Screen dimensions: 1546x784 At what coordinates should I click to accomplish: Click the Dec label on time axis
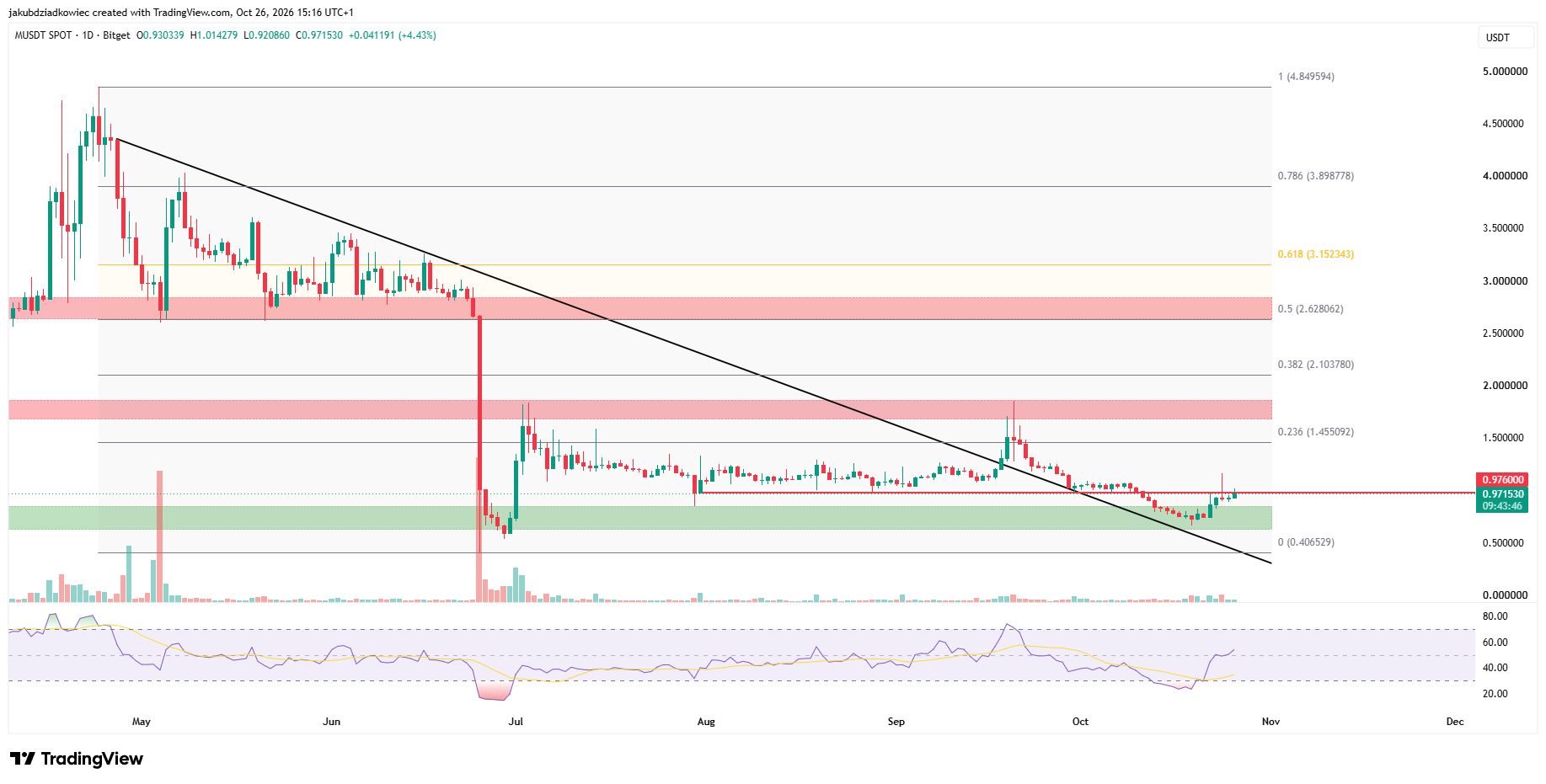click(1455, 722)
